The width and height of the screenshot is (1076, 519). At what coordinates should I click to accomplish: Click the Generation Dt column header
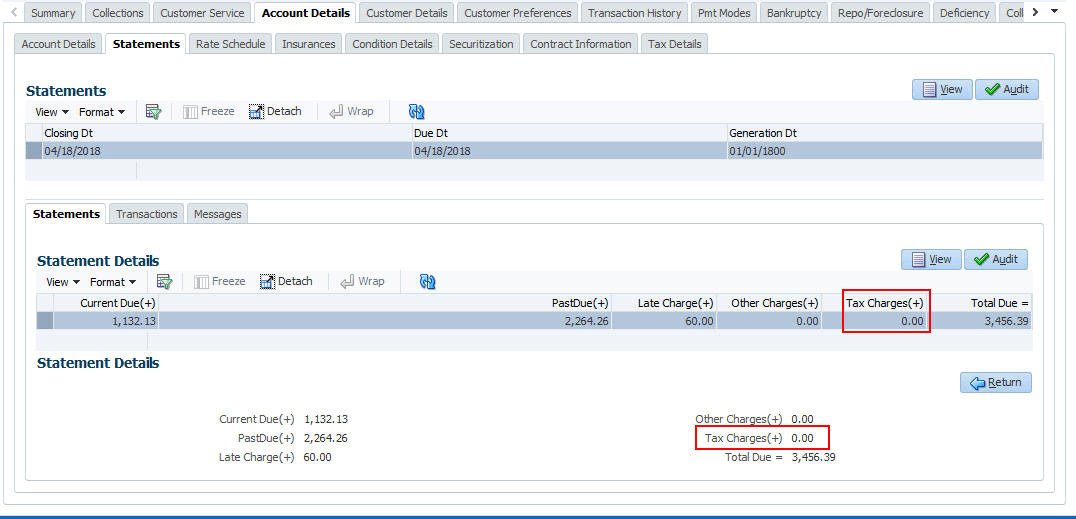(885, 133)
